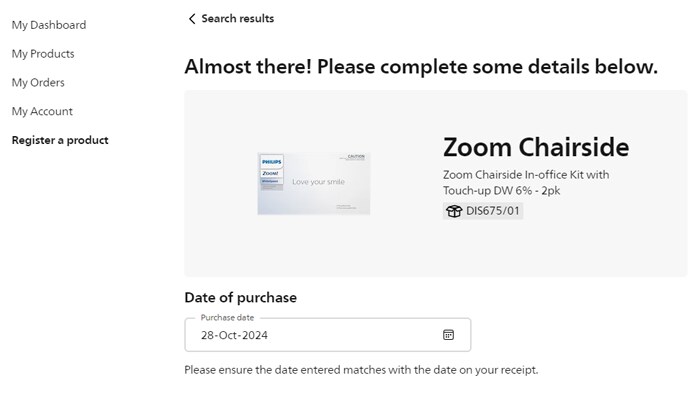Select Register a product menu item
The width and height of the screenshot is (700, 394).
(x=60, y=140)
